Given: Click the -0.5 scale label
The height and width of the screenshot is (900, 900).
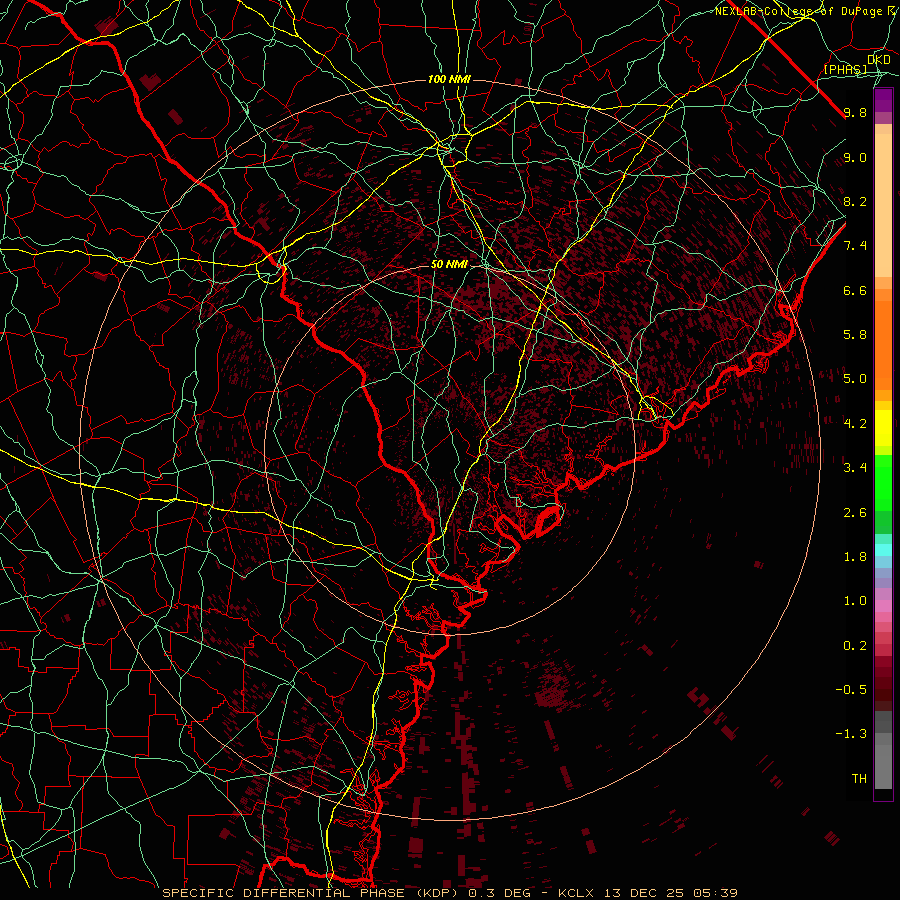Looking at the screenshot, I should 851,690.
